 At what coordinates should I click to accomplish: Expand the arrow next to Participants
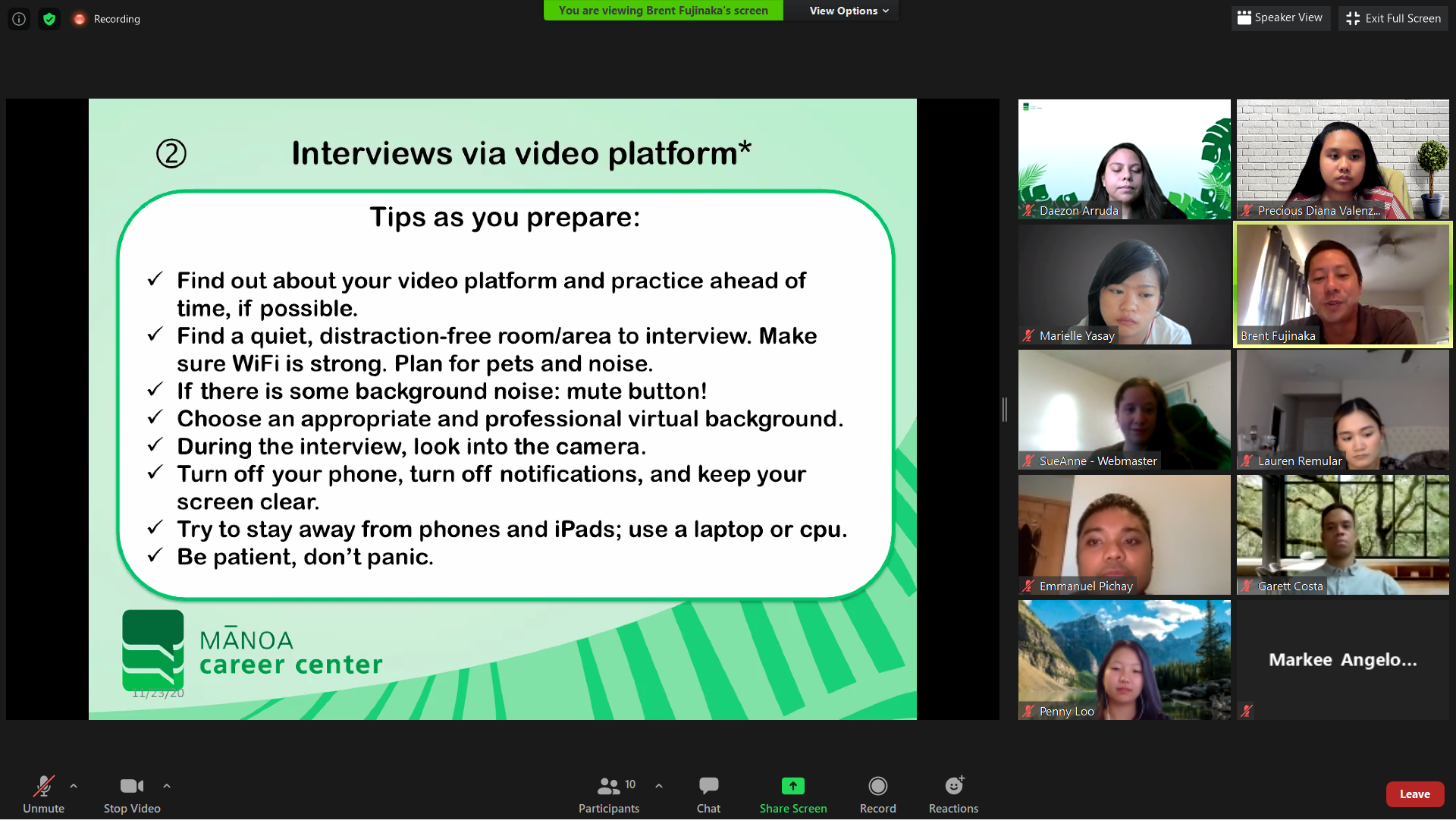coord(659,786)
